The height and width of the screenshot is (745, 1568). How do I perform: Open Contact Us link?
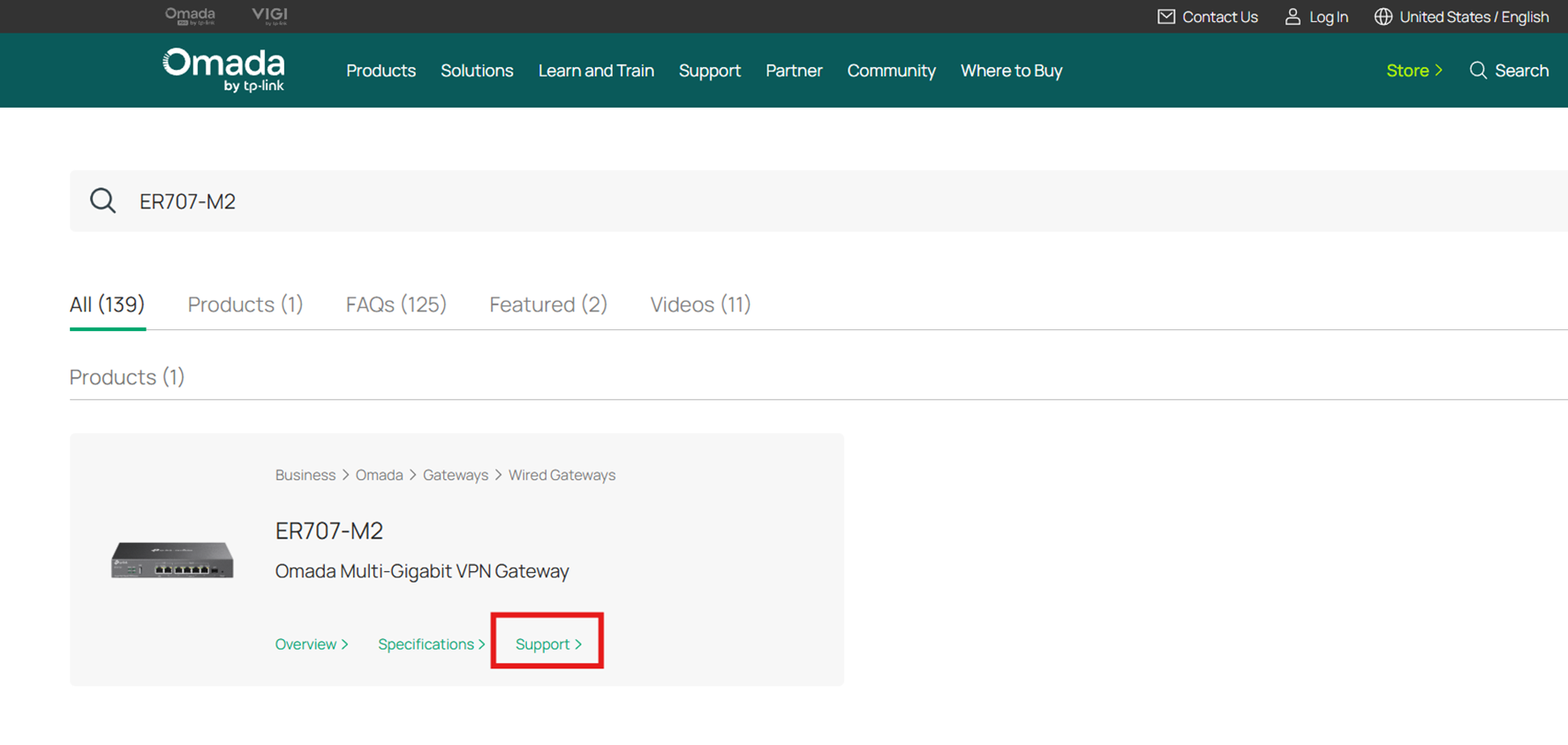tap(1219, 17)
